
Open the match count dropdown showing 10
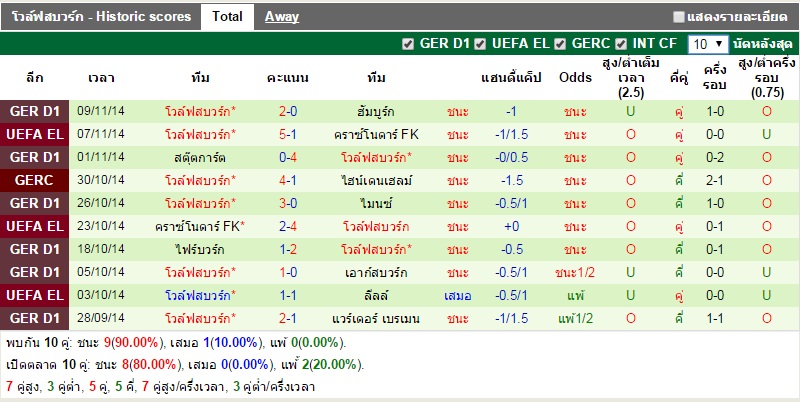coord(709,45)
